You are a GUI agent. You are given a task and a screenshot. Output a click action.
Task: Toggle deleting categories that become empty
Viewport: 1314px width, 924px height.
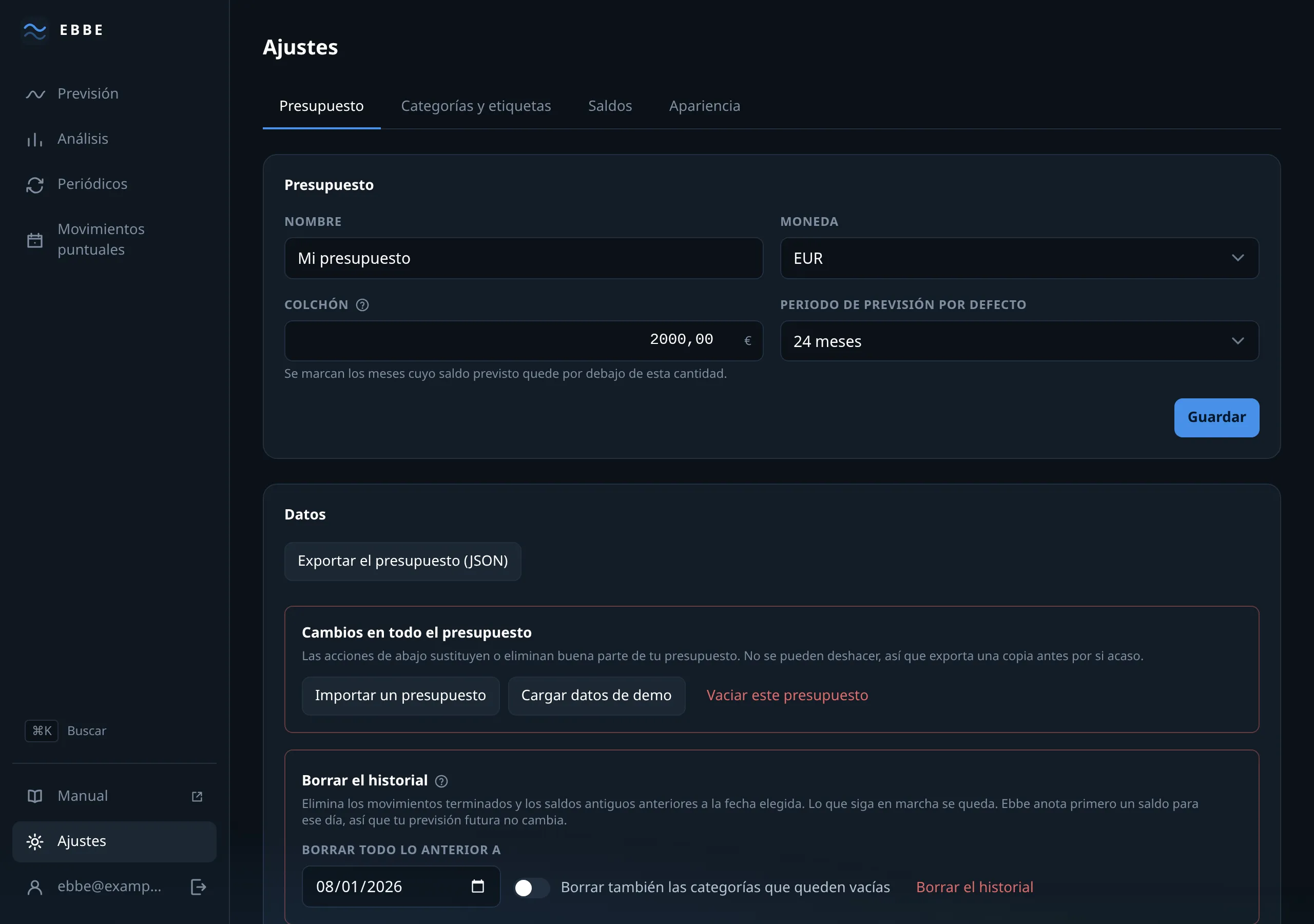tap(531, 888)
